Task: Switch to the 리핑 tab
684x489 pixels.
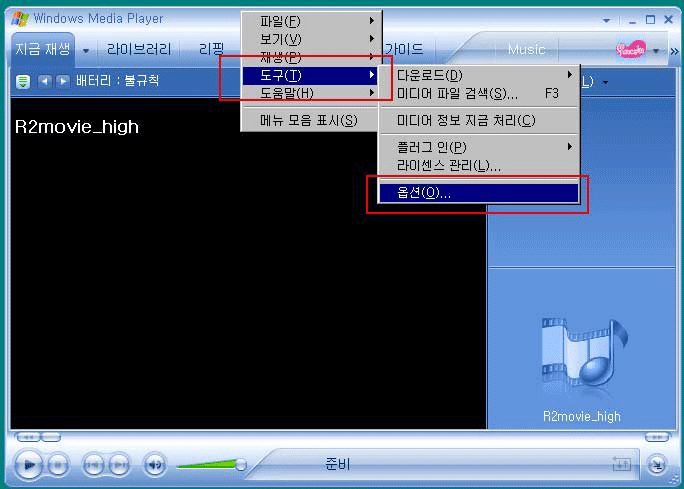Action: [x=212, y=49]
